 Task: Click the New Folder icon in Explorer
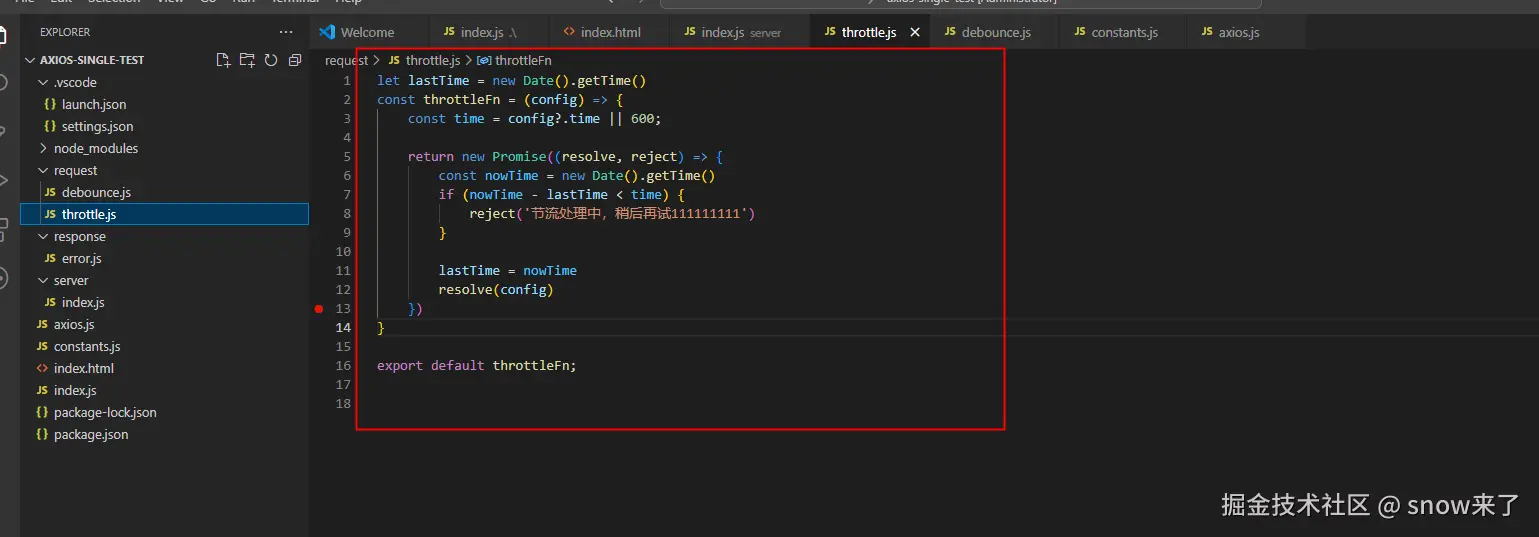247,60
